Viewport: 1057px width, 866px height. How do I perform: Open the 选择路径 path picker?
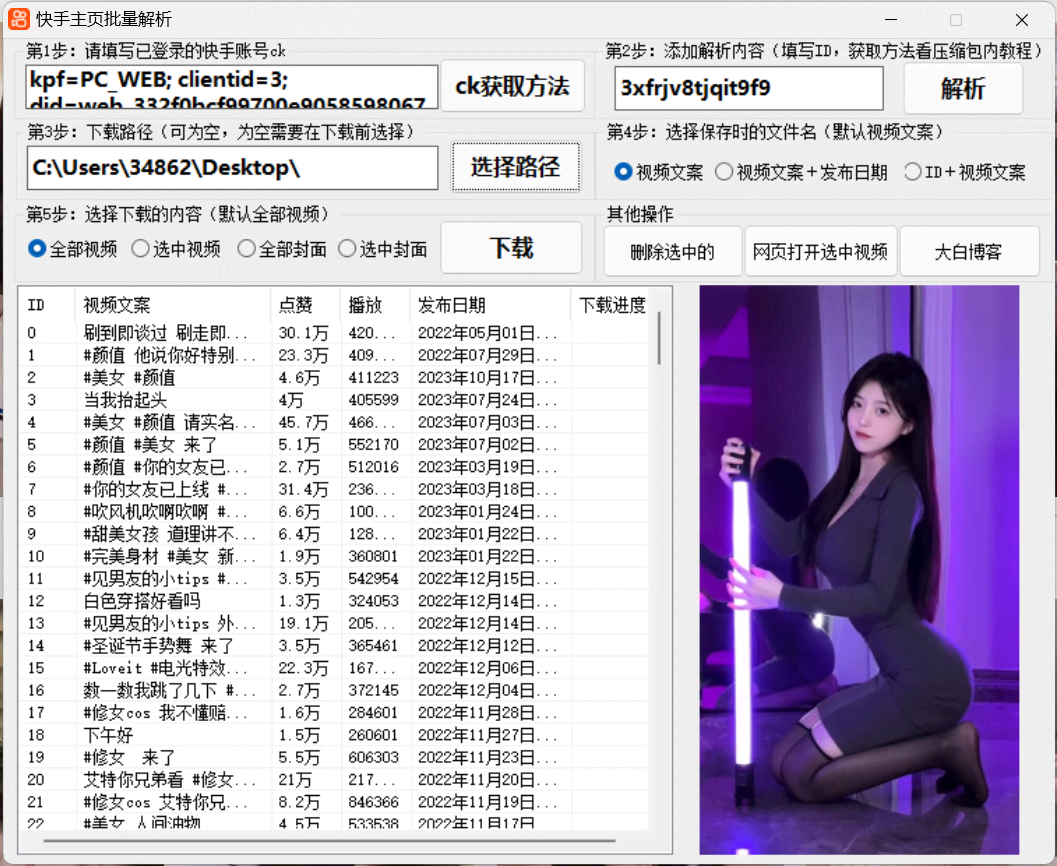tap(514, 167)
